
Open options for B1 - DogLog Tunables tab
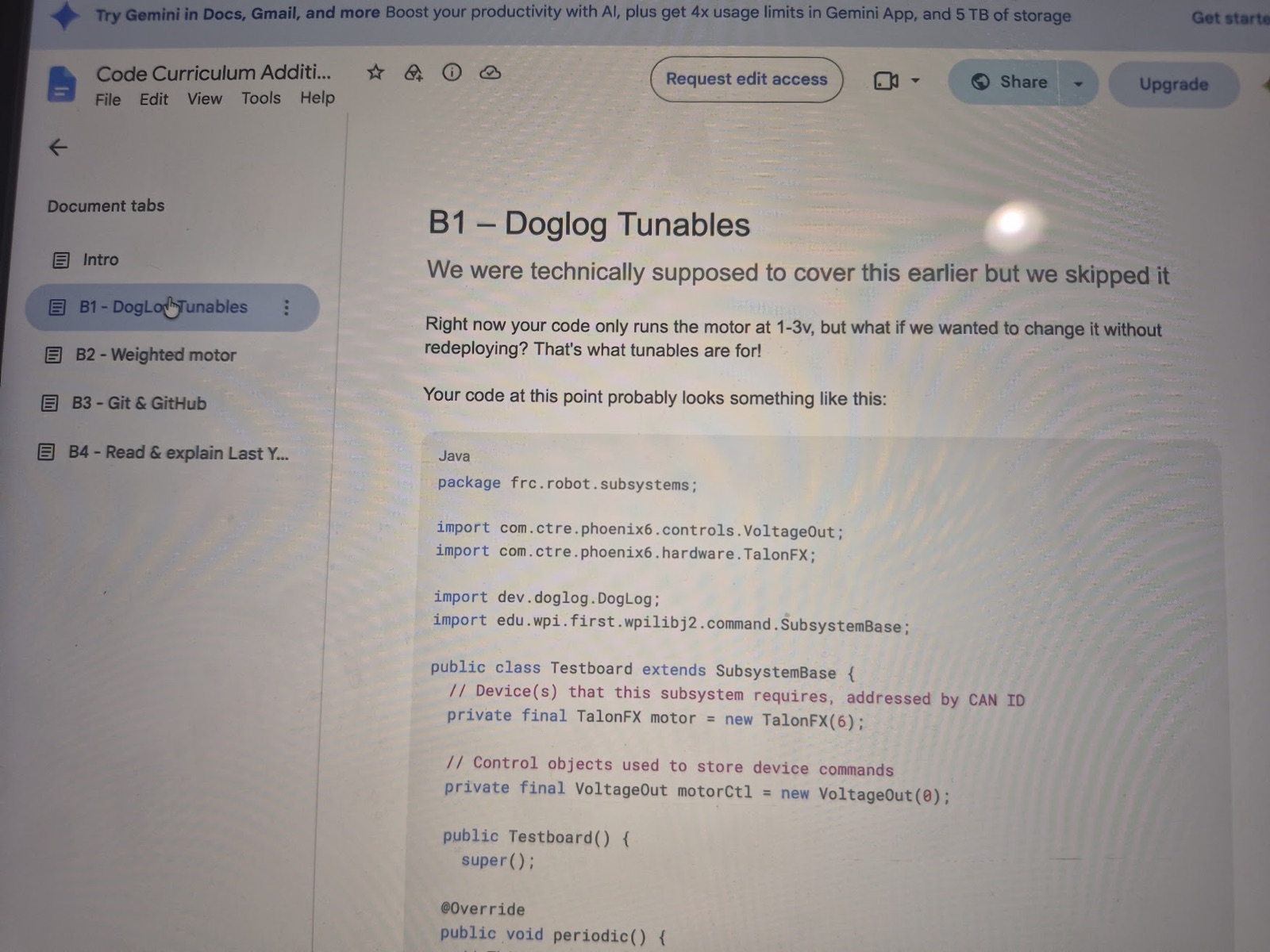point(287,308)
